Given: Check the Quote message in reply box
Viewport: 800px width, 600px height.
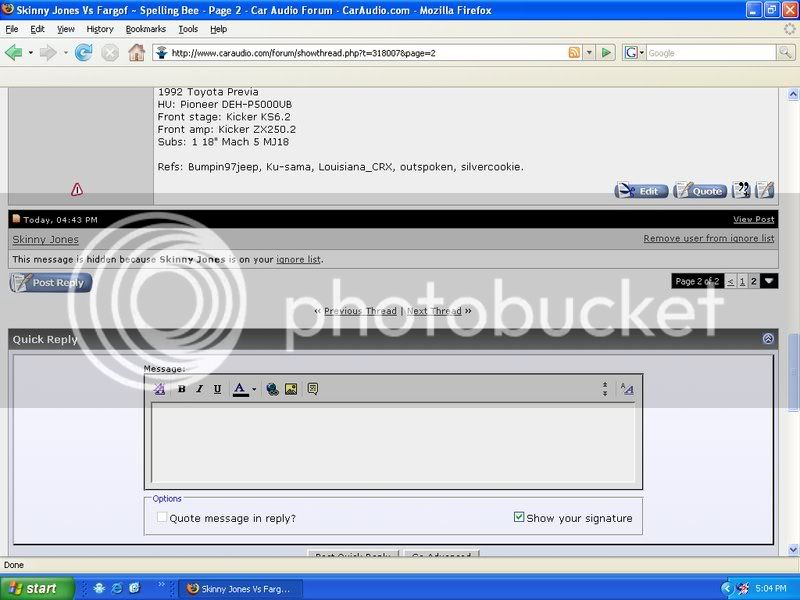Looking at the screenshot, I should [x=162, y=517].
